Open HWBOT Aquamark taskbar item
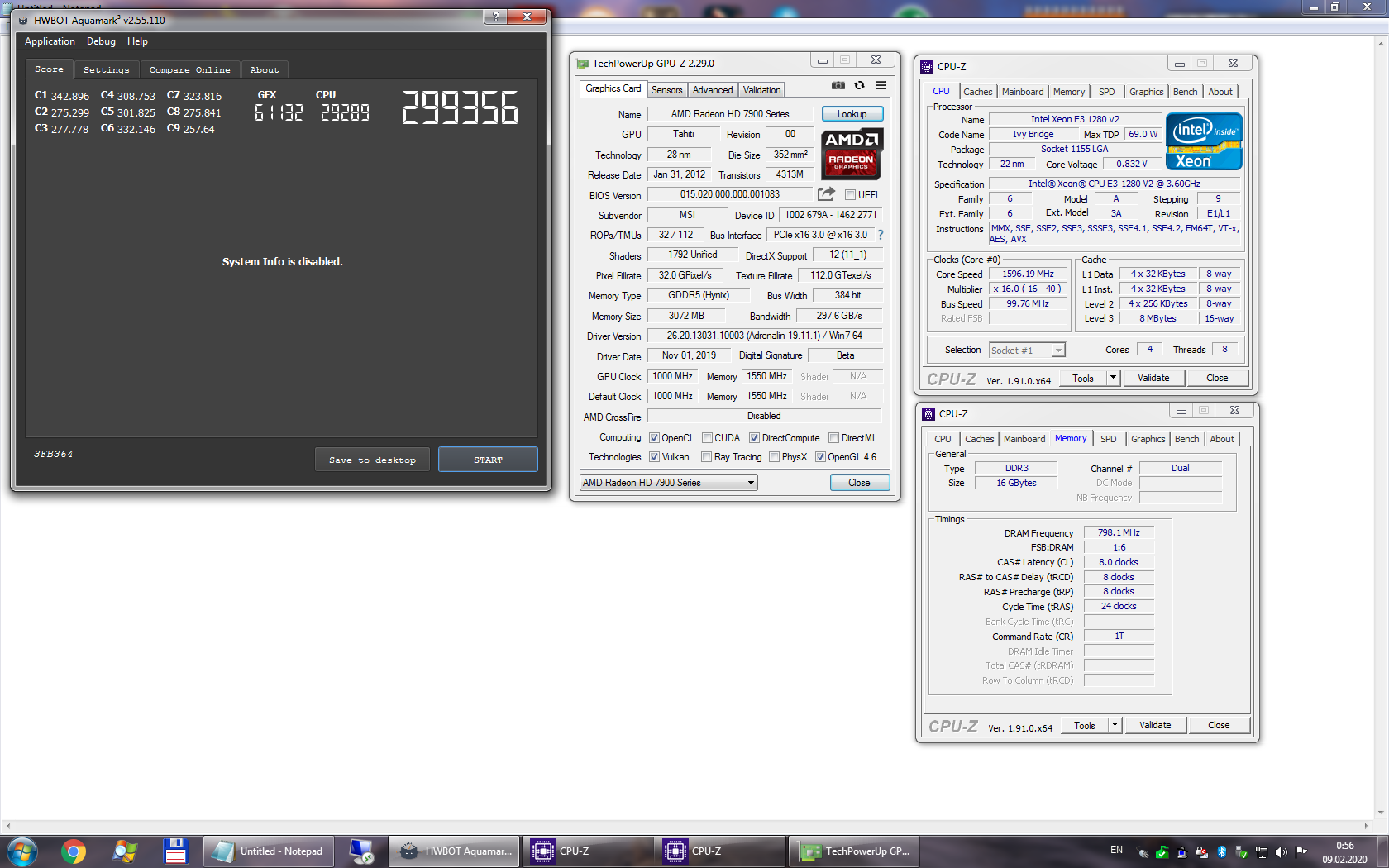 click(x=455, y=851)
